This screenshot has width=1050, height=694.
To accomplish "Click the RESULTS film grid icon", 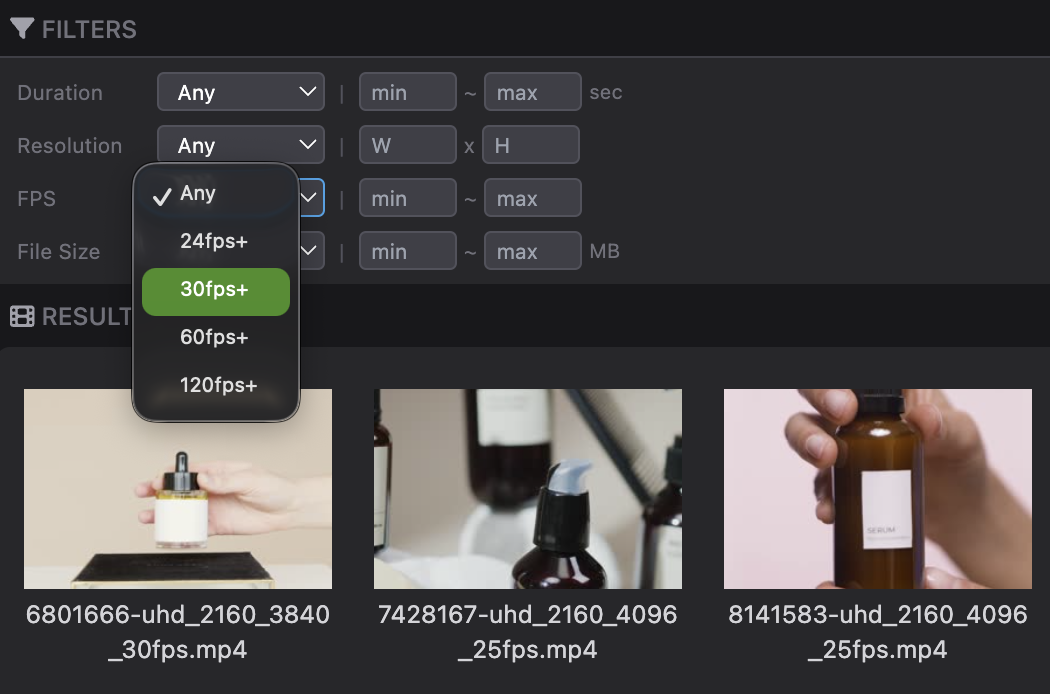I will 22,316.
